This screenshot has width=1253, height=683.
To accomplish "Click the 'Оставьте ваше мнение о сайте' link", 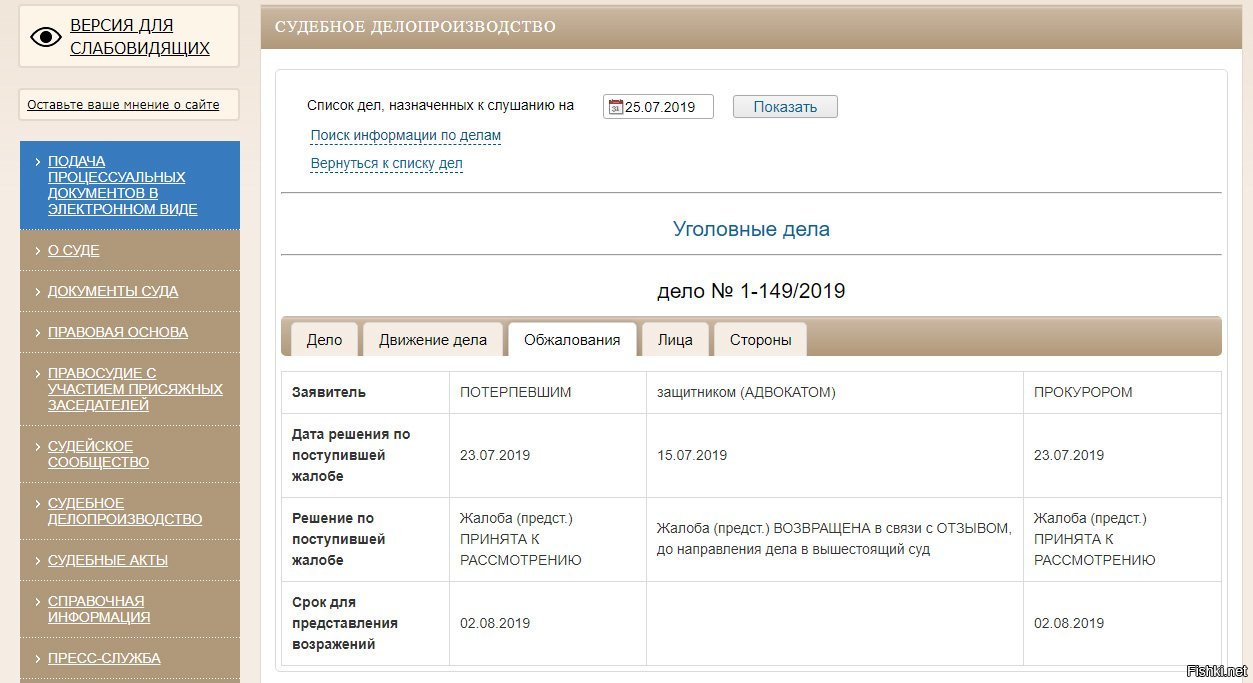I will 123,104.
